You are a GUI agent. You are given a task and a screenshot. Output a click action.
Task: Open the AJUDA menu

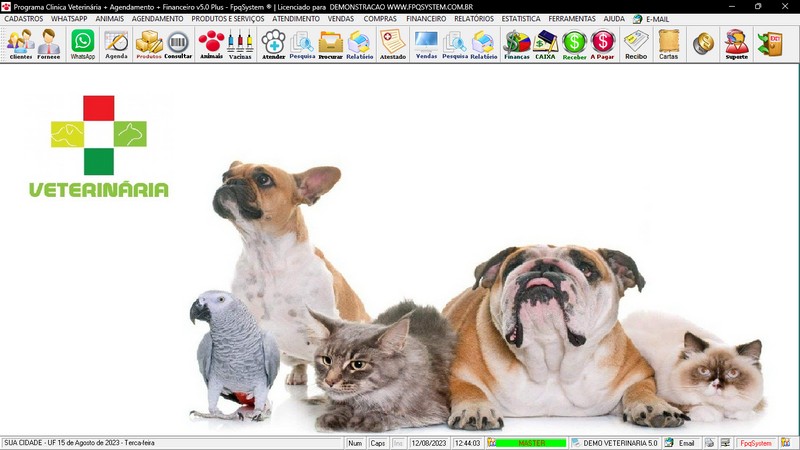614,19
